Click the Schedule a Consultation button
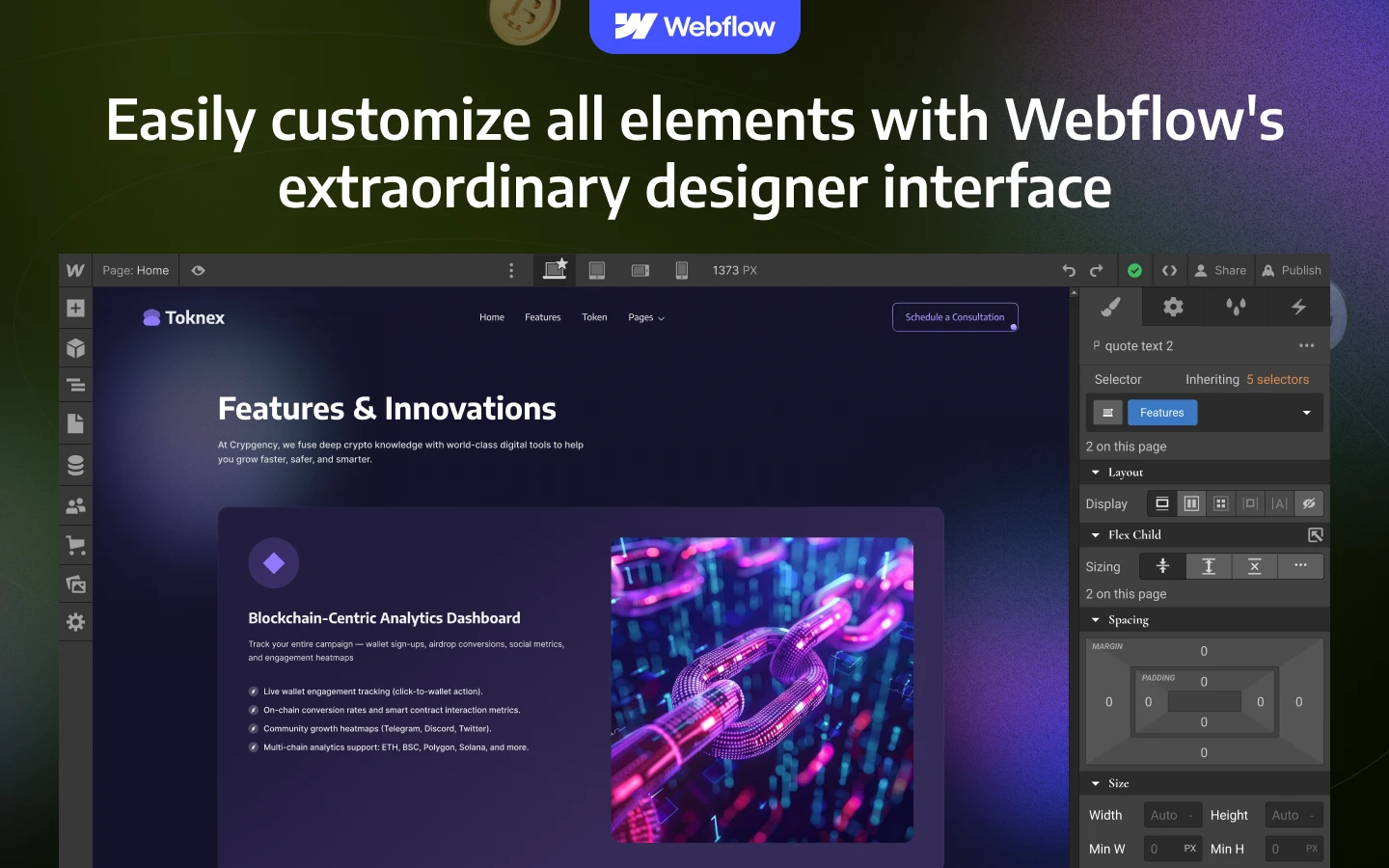This screenshot has width=1389, height=868. tap(955, 317)
